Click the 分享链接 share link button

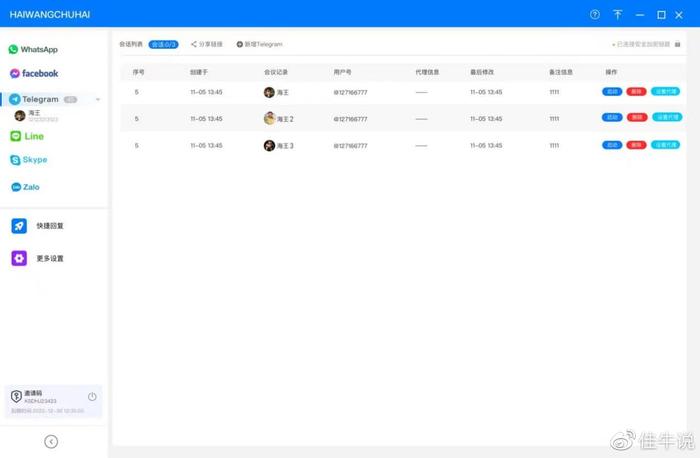[206, 44]
